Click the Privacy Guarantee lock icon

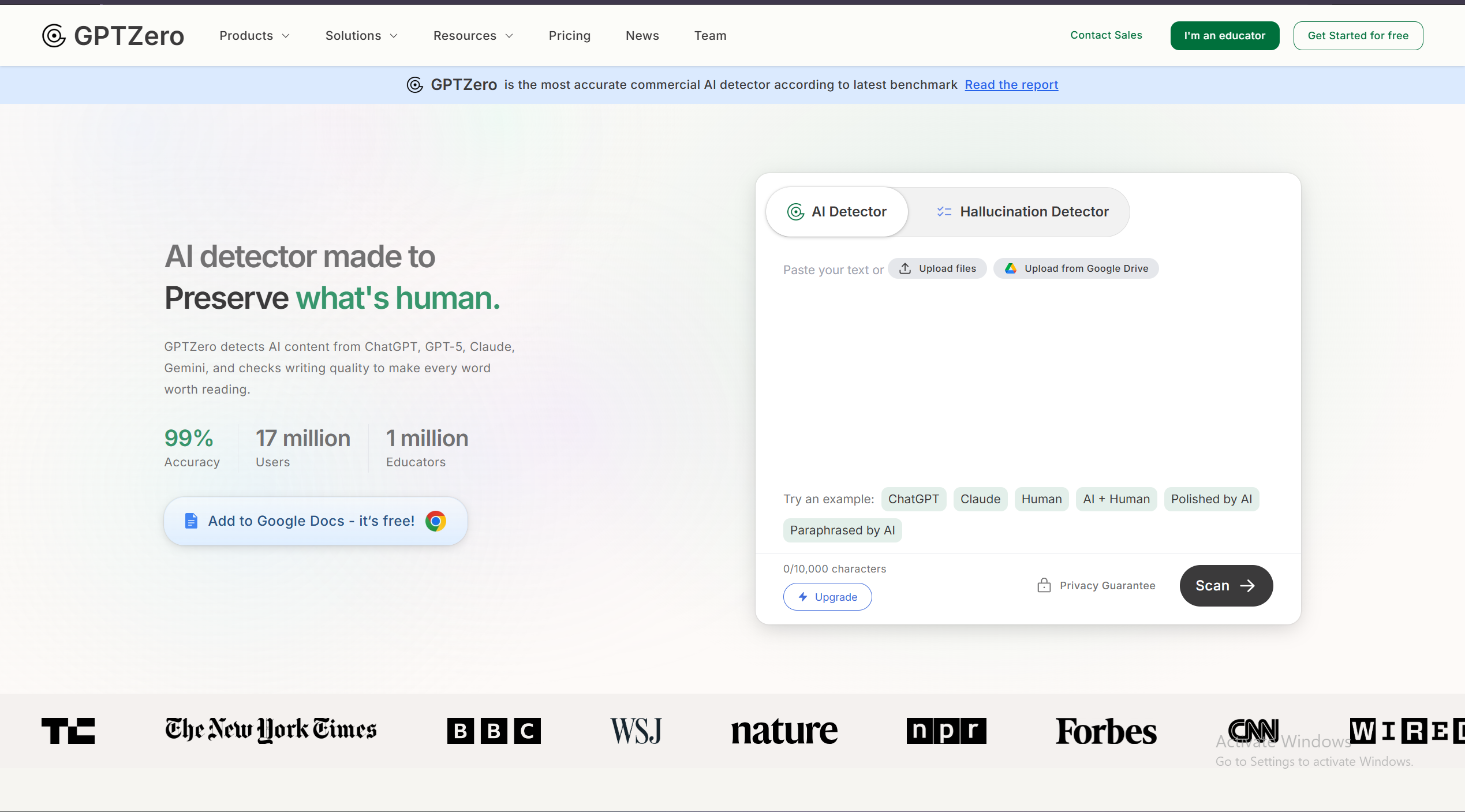1044,585
